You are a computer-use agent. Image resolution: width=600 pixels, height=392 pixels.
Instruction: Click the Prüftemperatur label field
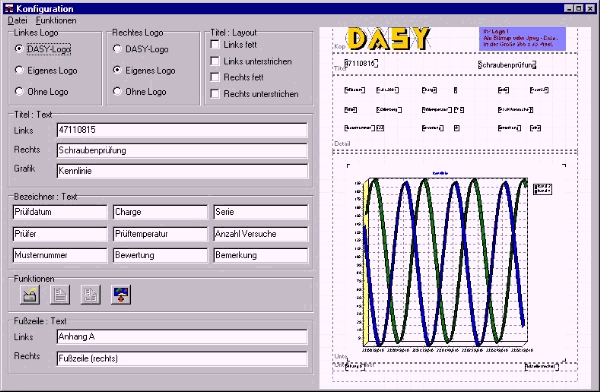pos(160,234)
